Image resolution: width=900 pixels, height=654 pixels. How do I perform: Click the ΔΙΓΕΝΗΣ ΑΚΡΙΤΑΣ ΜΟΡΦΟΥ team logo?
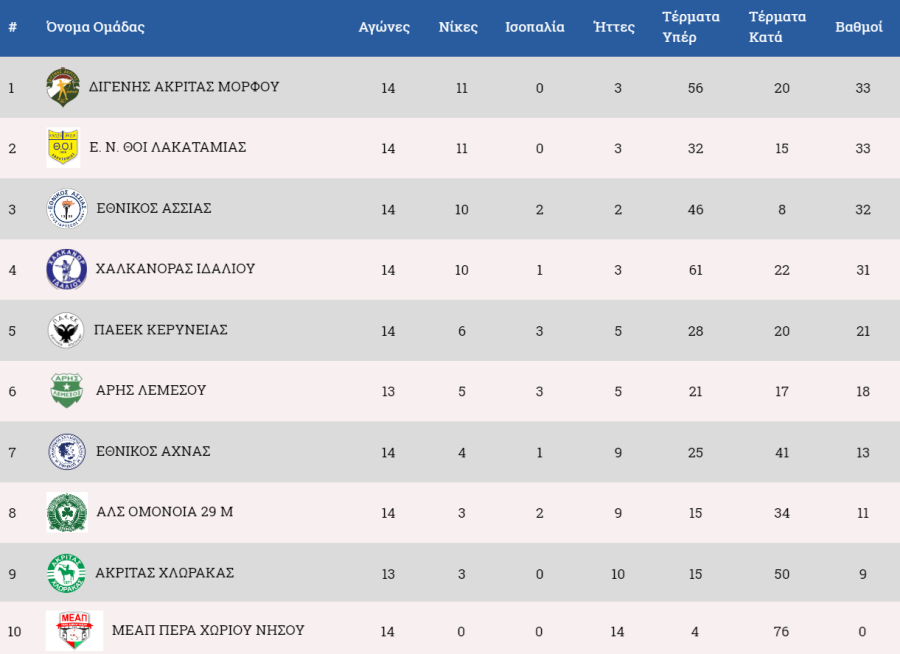pyautogui.click(x=63, y=87)
